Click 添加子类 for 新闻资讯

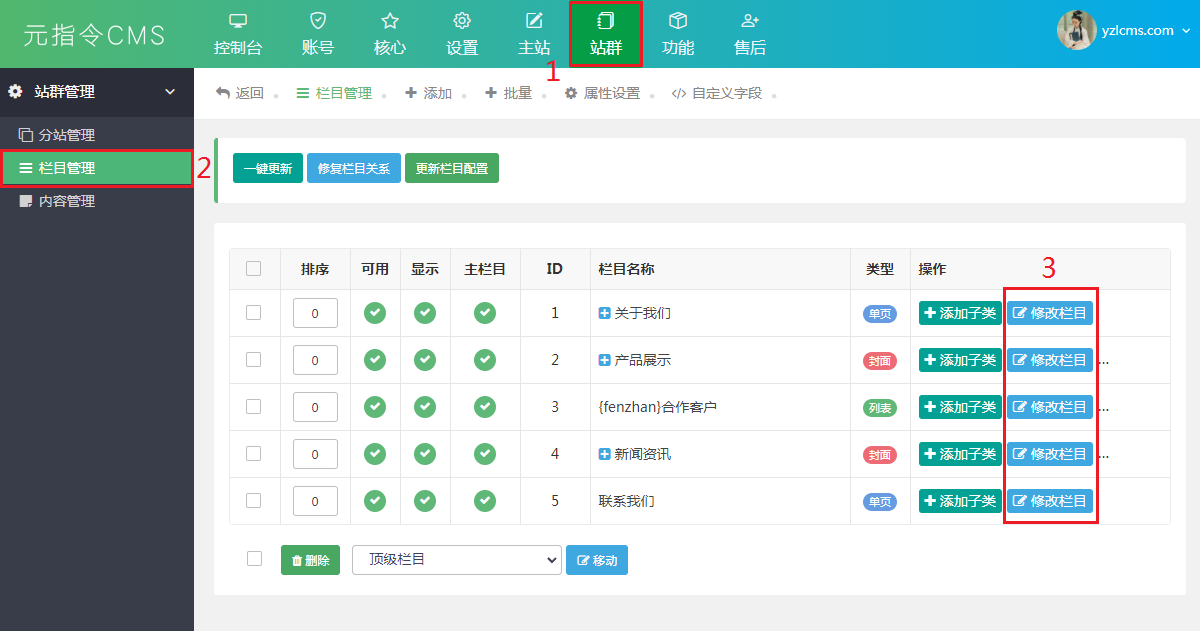click(960, 454)
